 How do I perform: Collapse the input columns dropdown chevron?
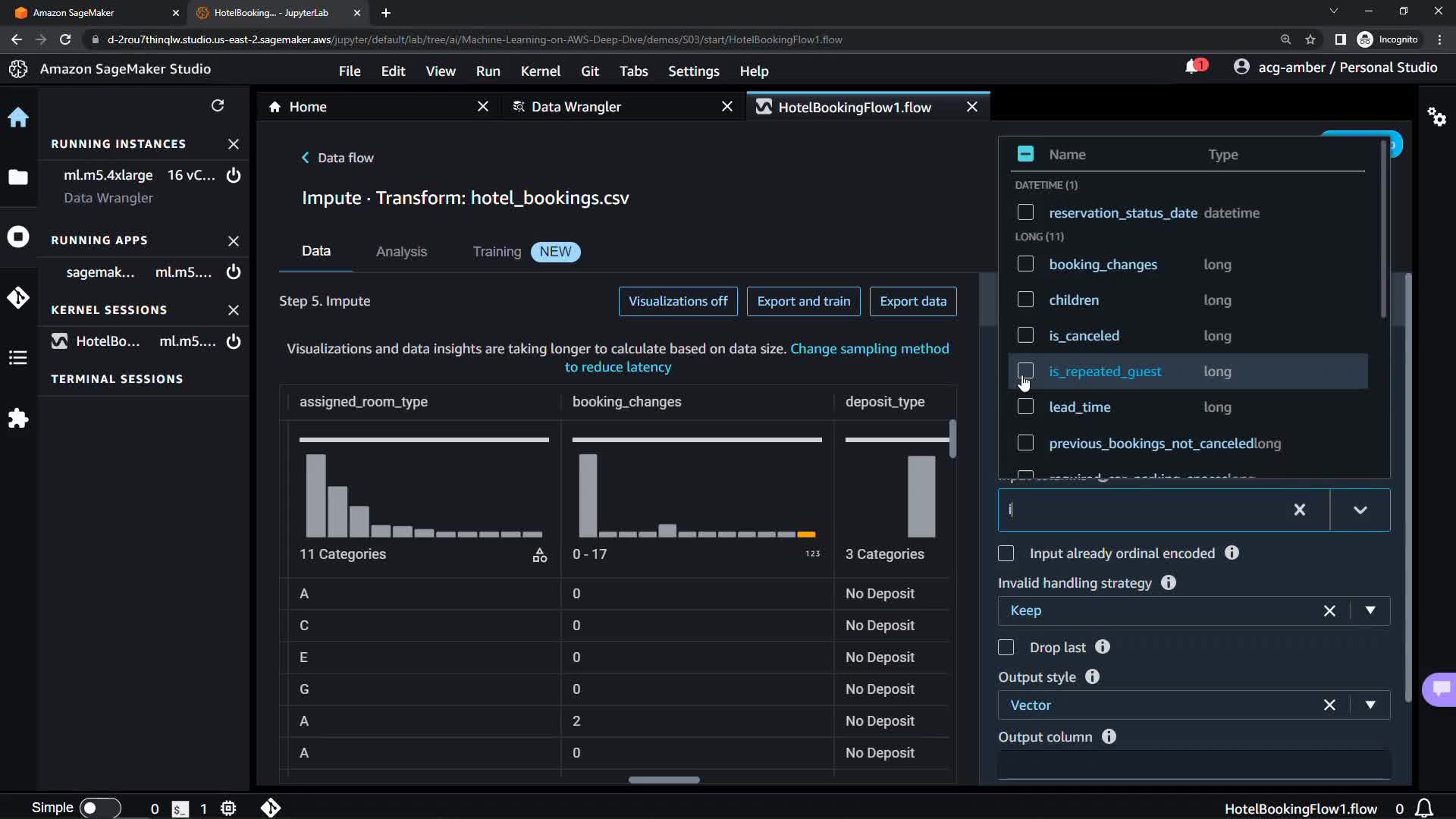point(1360,510)
